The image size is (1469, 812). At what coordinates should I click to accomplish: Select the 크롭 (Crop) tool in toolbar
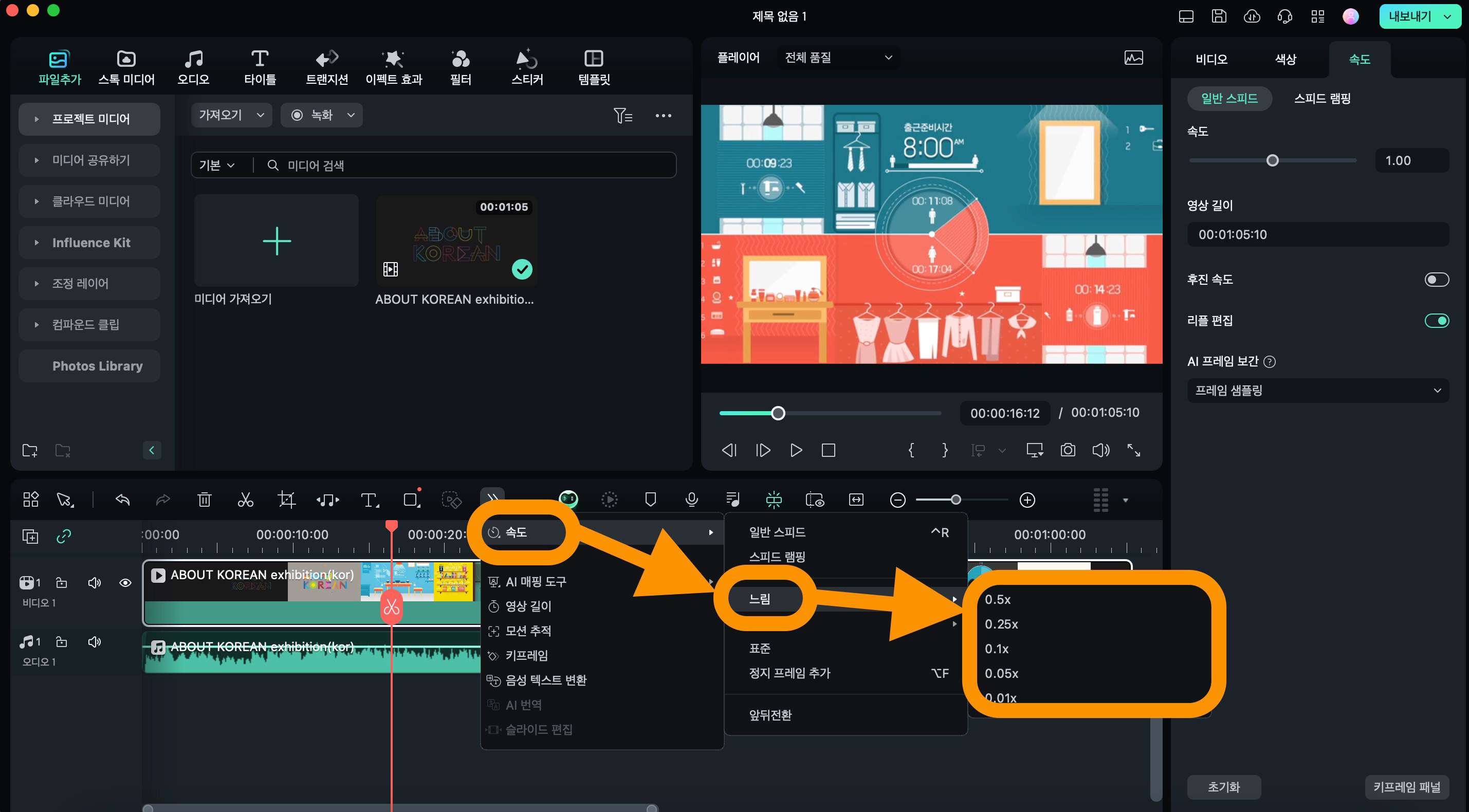pos(287,499)
